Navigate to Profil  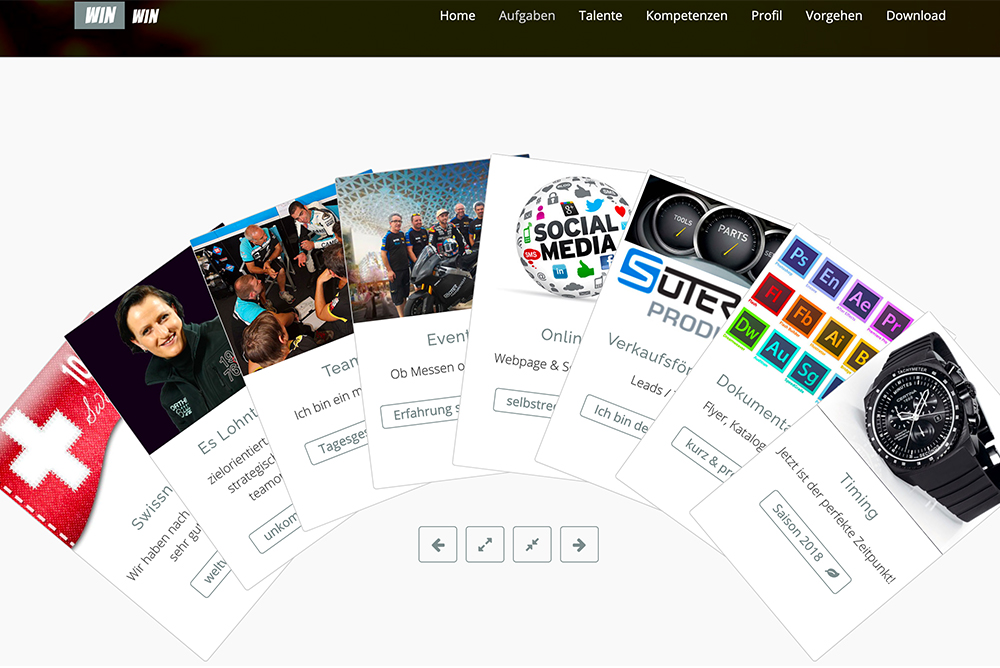pyautogui.click(x=766, y=15)
